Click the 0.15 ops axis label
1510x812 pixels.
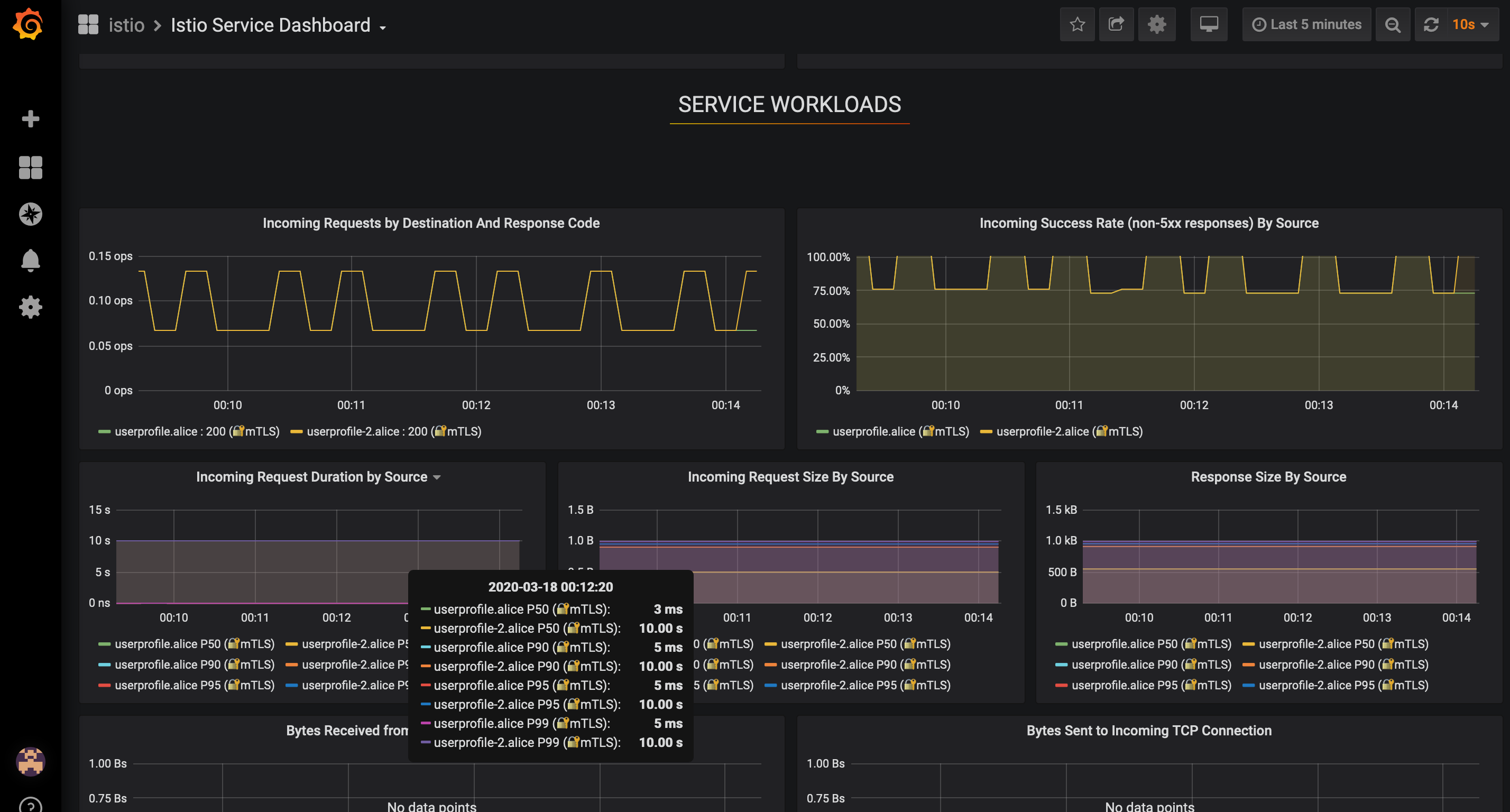[110, 256]
